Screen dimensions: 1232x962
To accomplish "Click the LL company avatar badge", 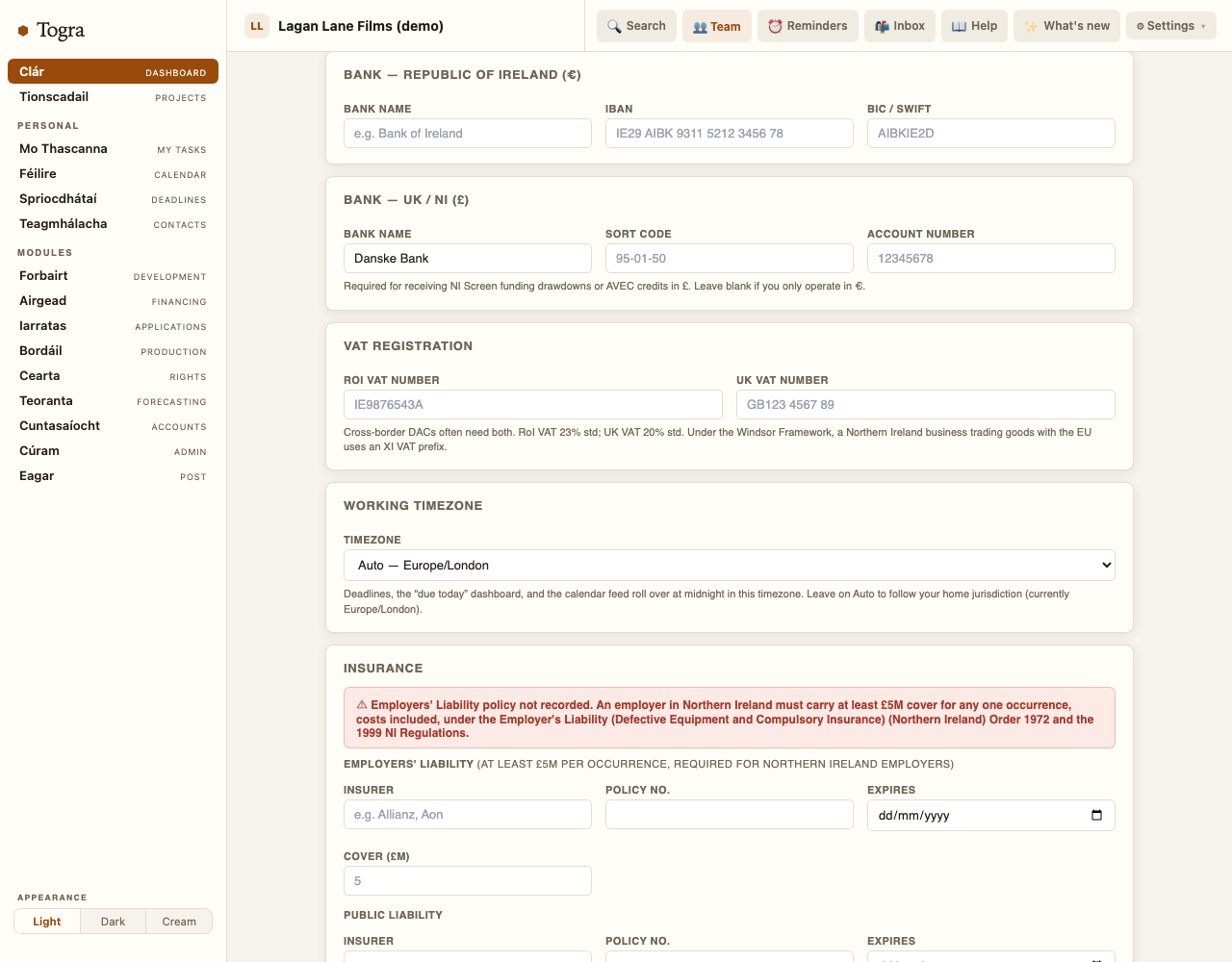I will [x=257, y=26].
